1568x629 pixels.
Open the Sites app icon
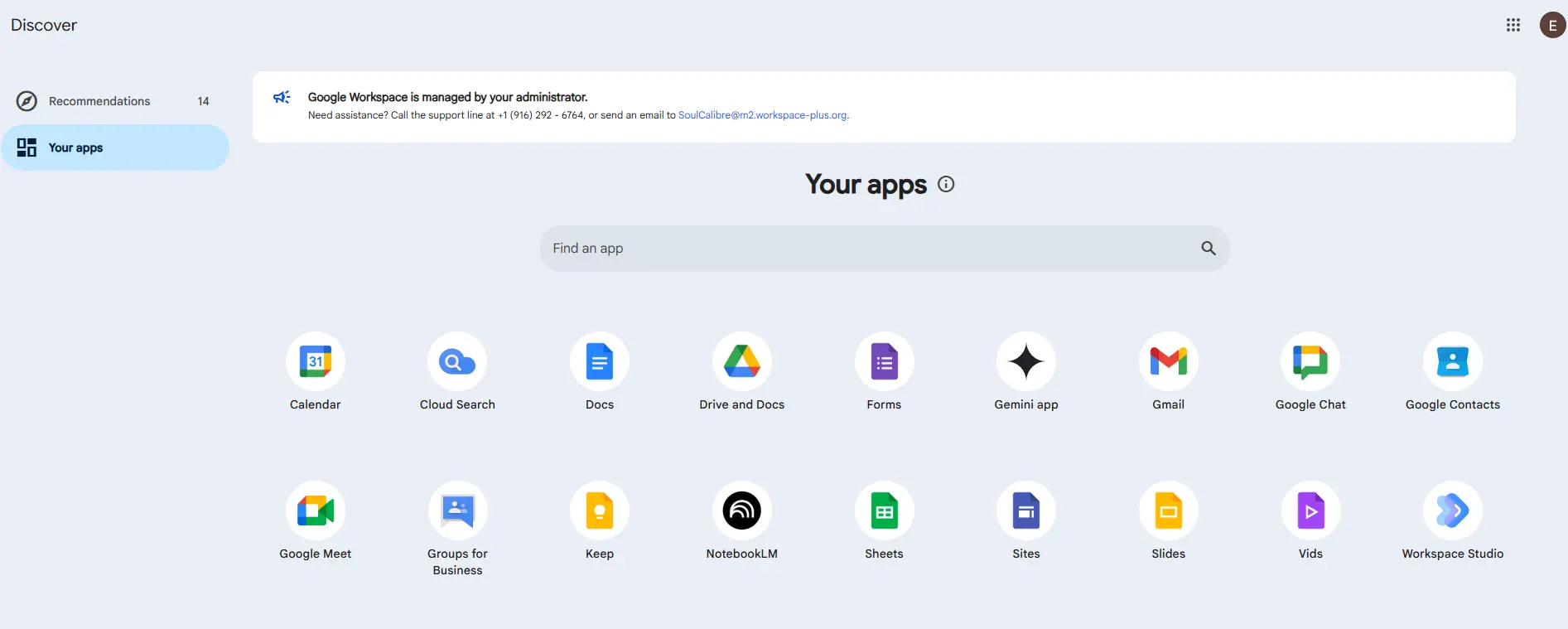[x=1026, y=510]
